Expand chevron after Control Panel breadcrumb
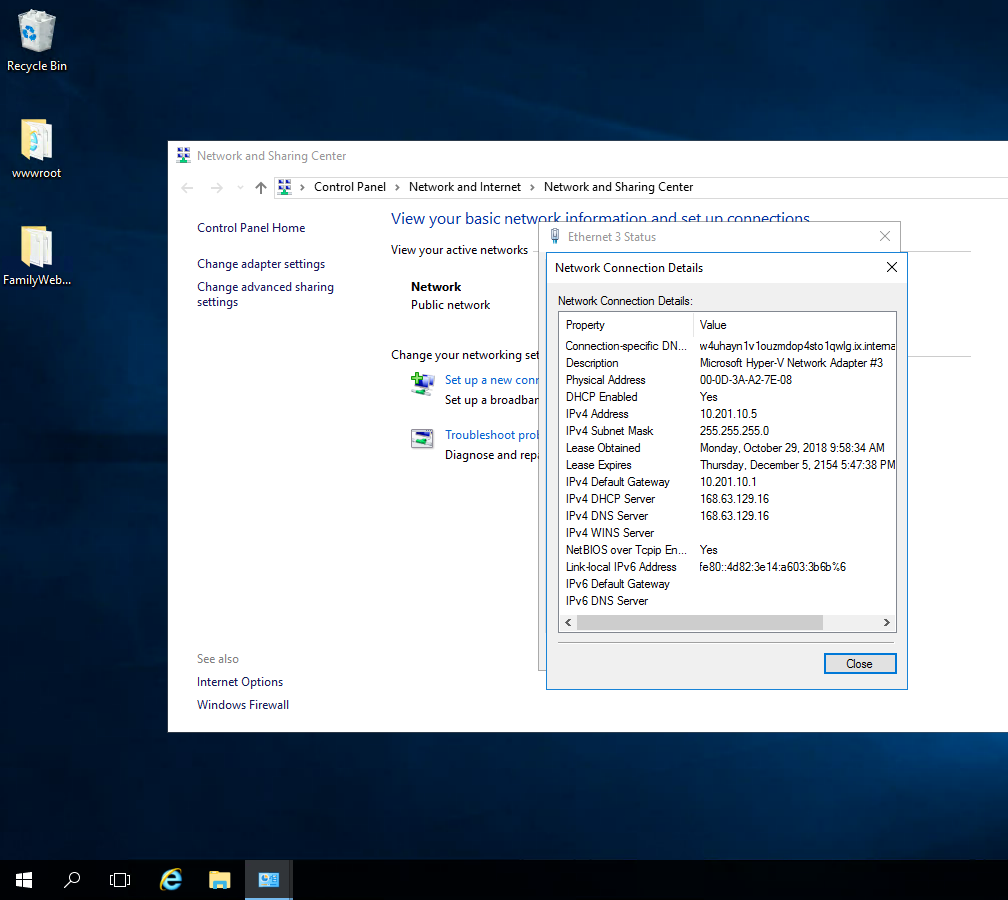Viewport: 1008px width, 900px height. click(x=397, y=187)
